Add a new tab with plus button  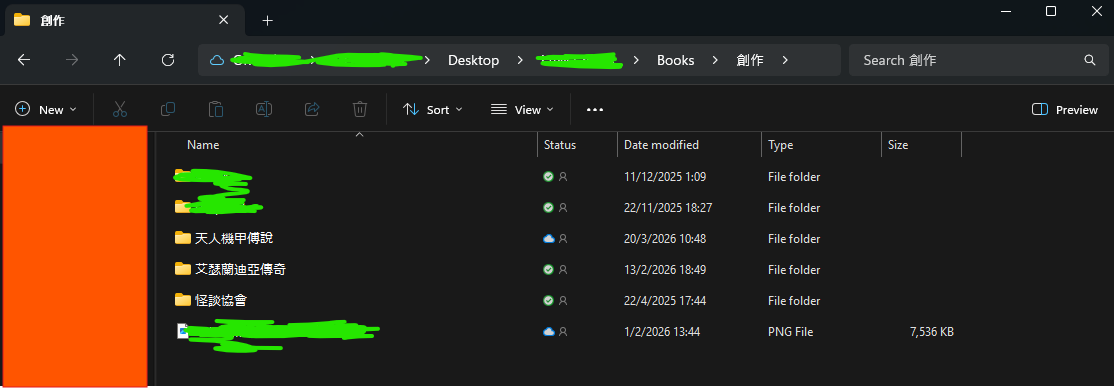267,21
